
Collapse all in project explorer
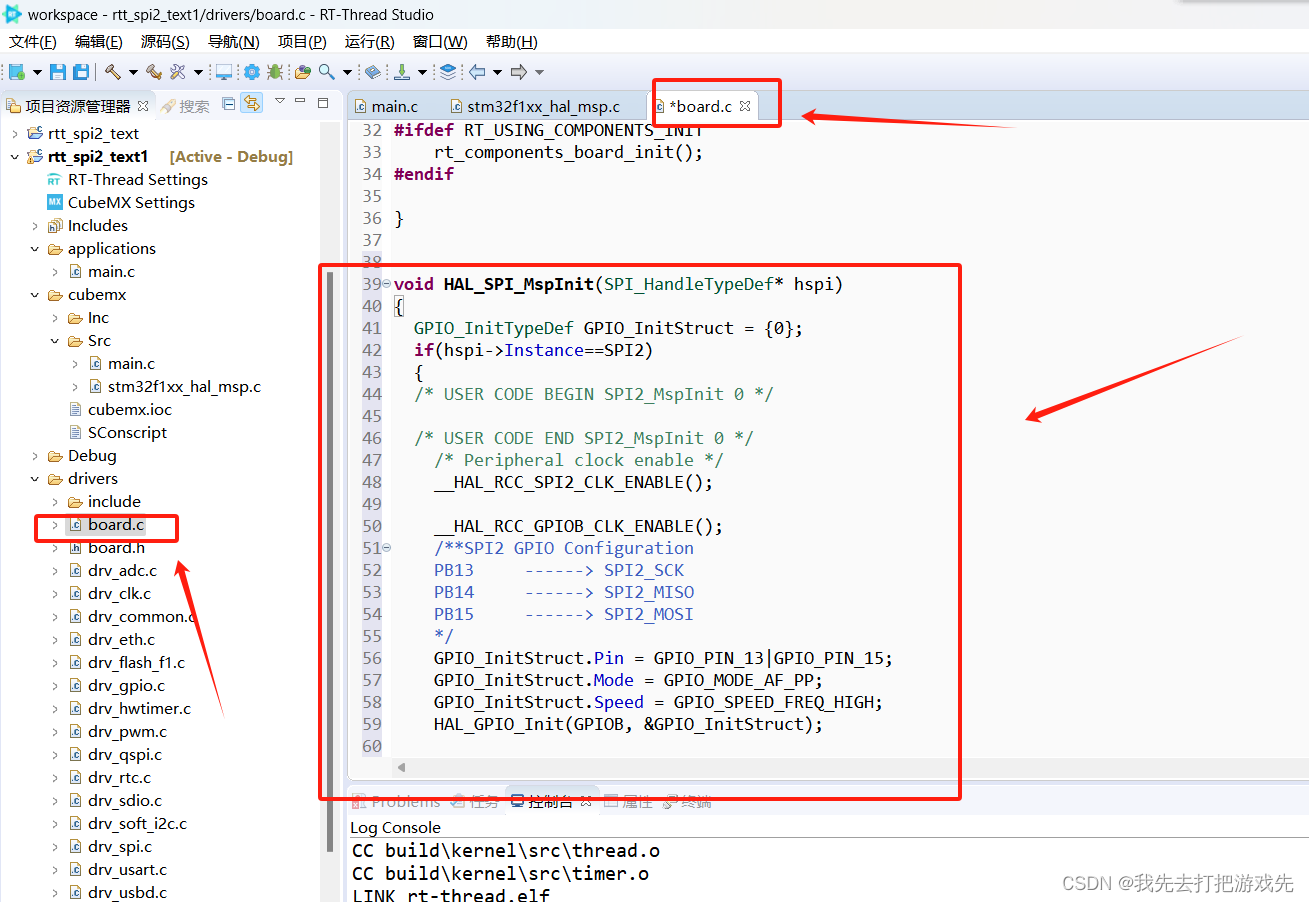tap(229, 103)
